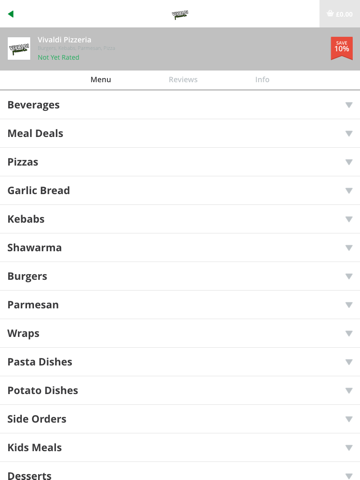The width and height of the screenshot is (360, 480).
Task: Switch to the Reviews tab
Action: click(183, 80)
